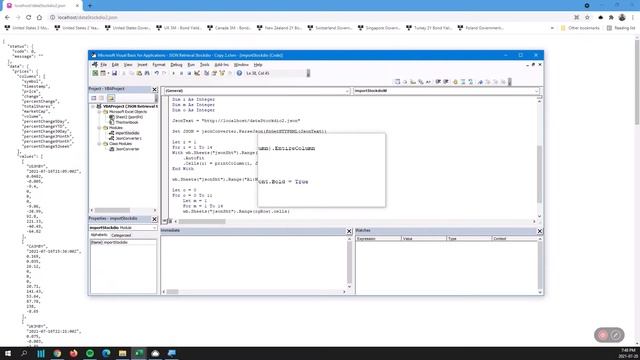Click the Toggle Breakpoint hand icon in Edit toolbar
Screen dimensions: 640x360
click(455, 82)
